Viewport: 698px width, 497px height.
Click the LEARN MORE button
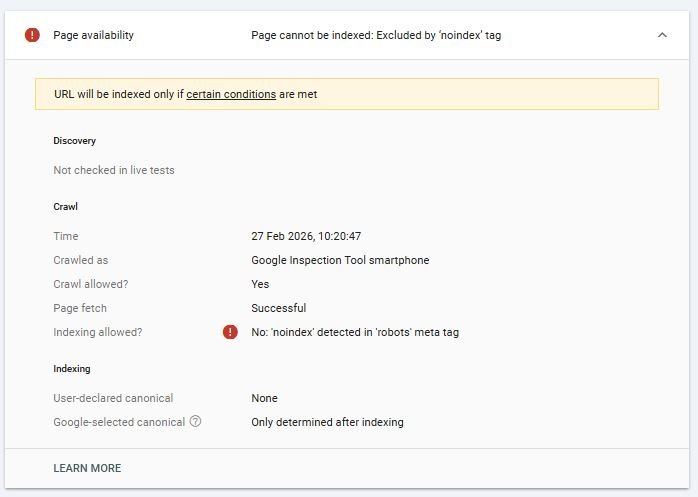coord(87,468)
